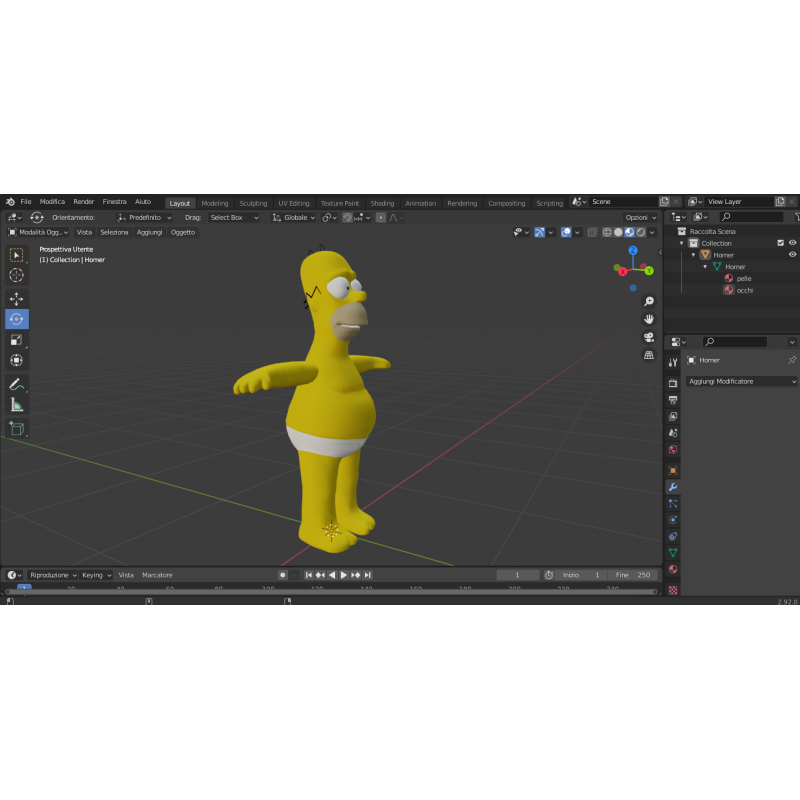
Task: Toggle the magnet snapping icon
Action: click(x=348, y=218)
